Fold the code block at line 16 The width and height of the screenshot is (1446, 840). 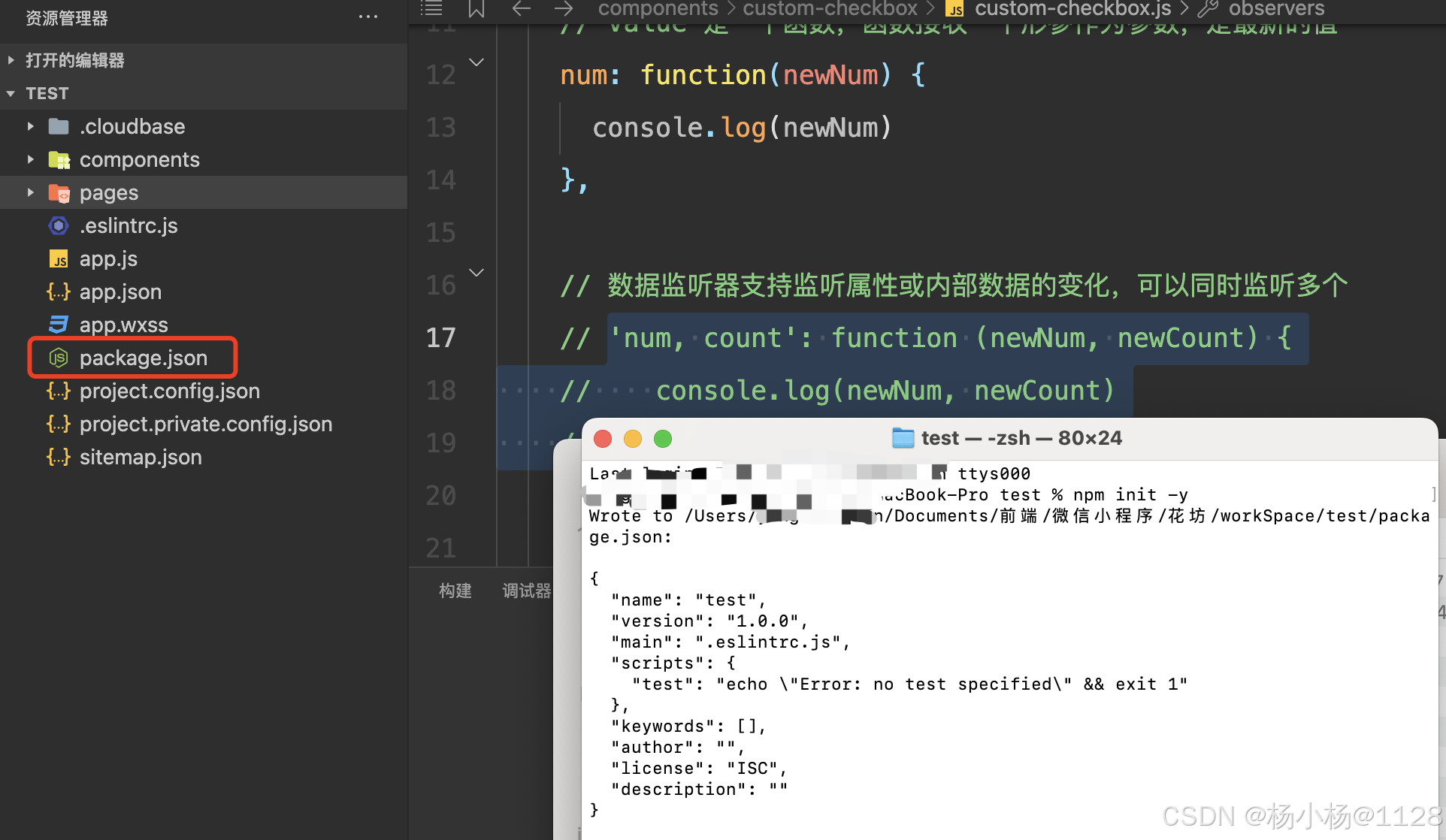pos(476,272)
